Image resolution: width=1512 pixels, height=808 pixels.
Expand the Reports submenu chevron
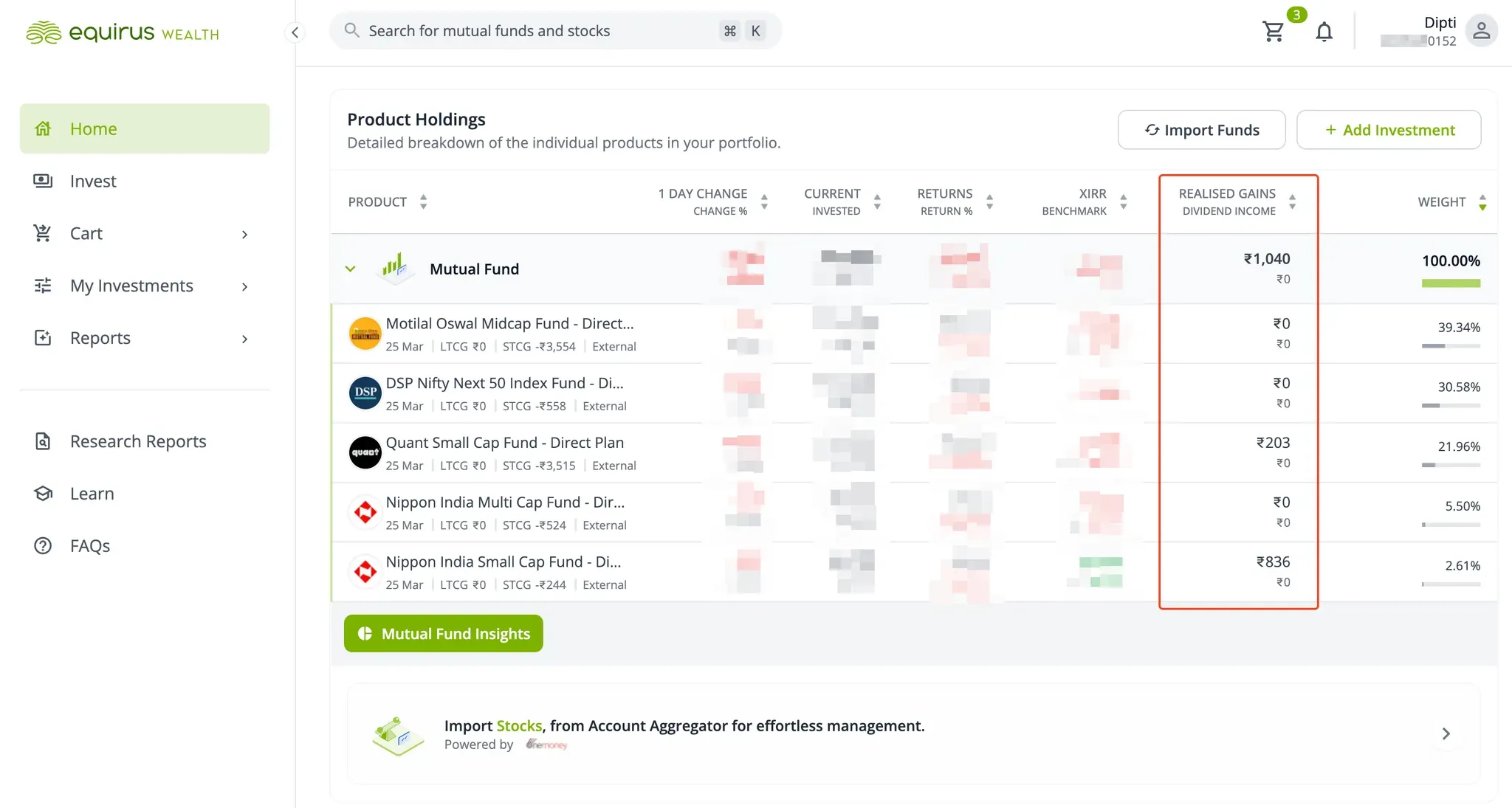coord(245,339)
